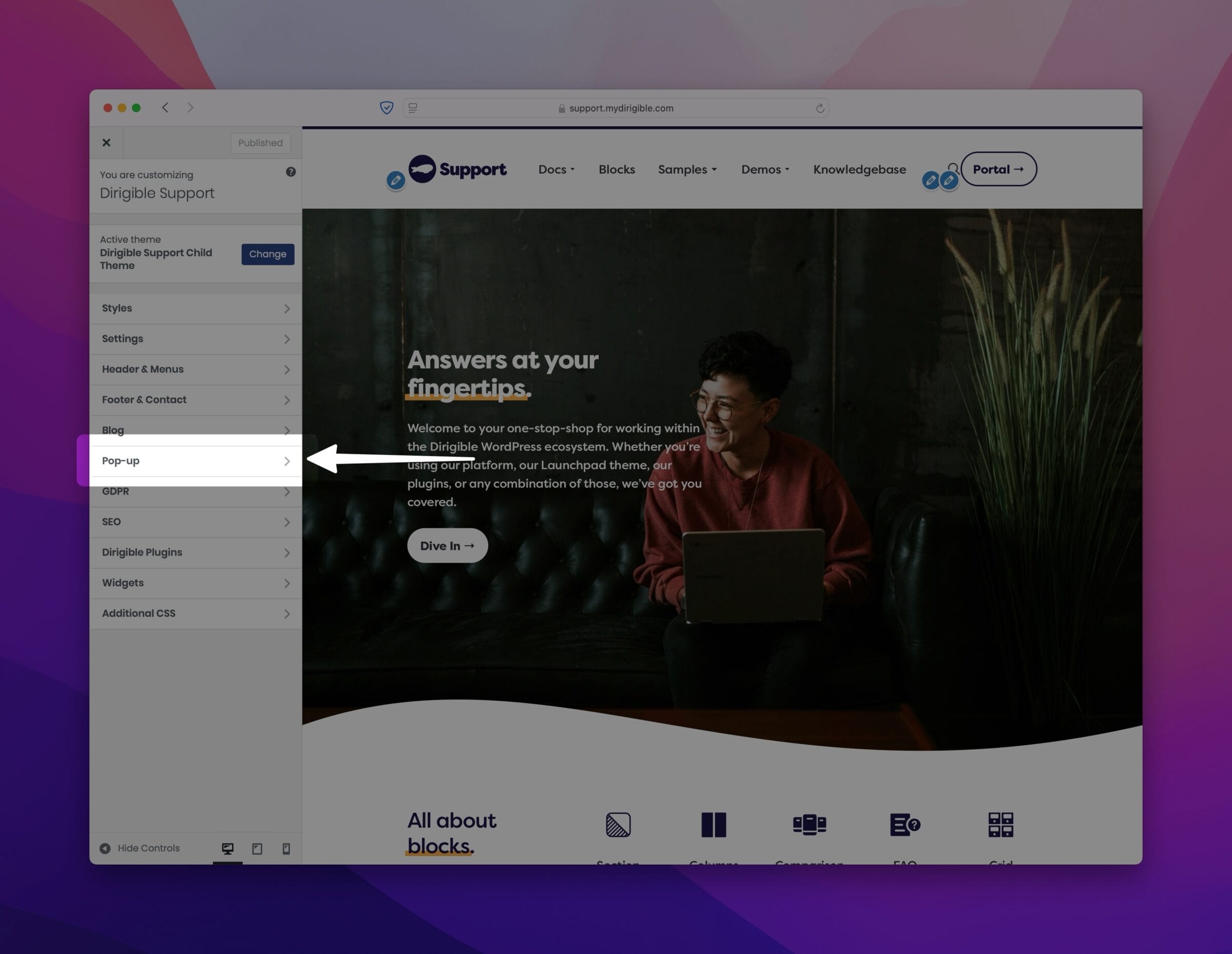Screen dimensions: 1232x954
Task: Switch to tablet preview mode
Action: click(257, 849)
